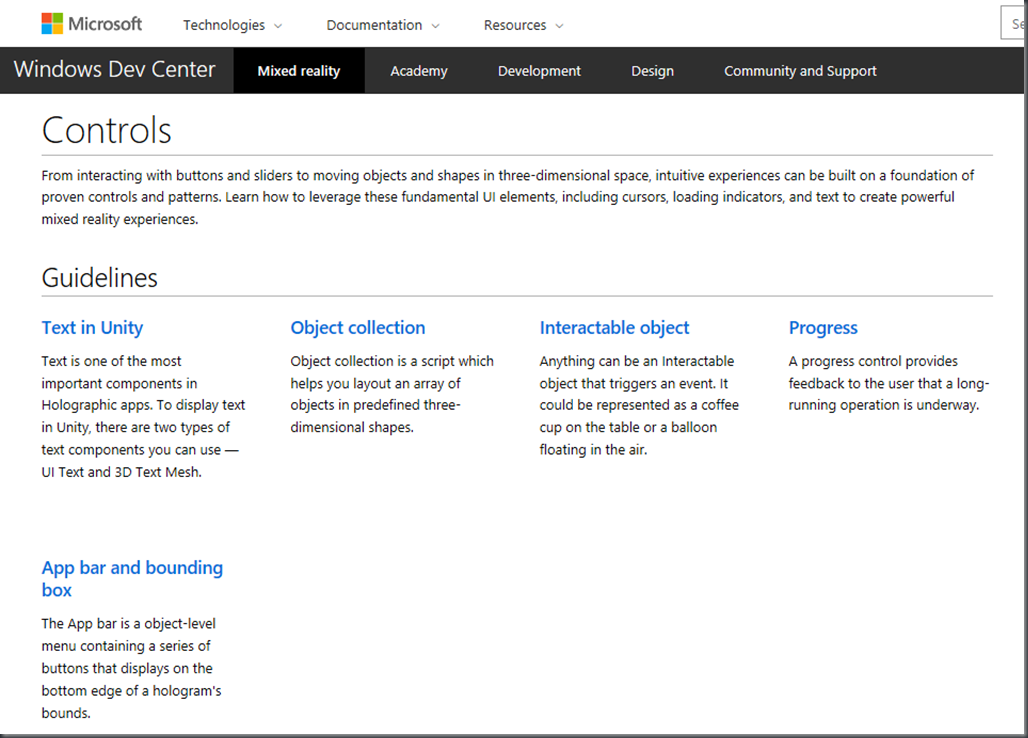Open the Object collection guideline
The height and width of the screenshot is (738, 1028).
[x=358, y=327]
